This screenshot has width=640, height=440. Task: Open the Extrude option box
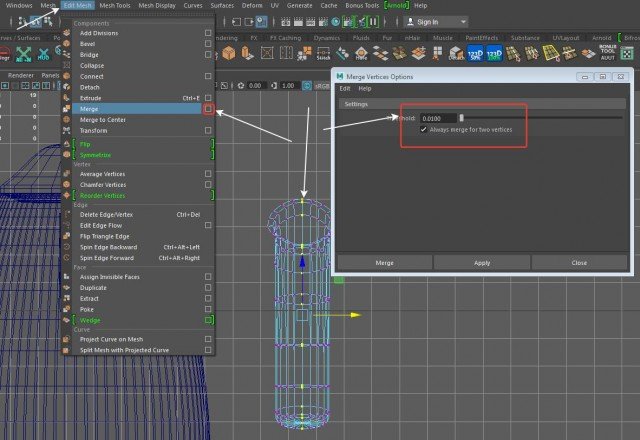pyautogui.click(x=208, y=98)
